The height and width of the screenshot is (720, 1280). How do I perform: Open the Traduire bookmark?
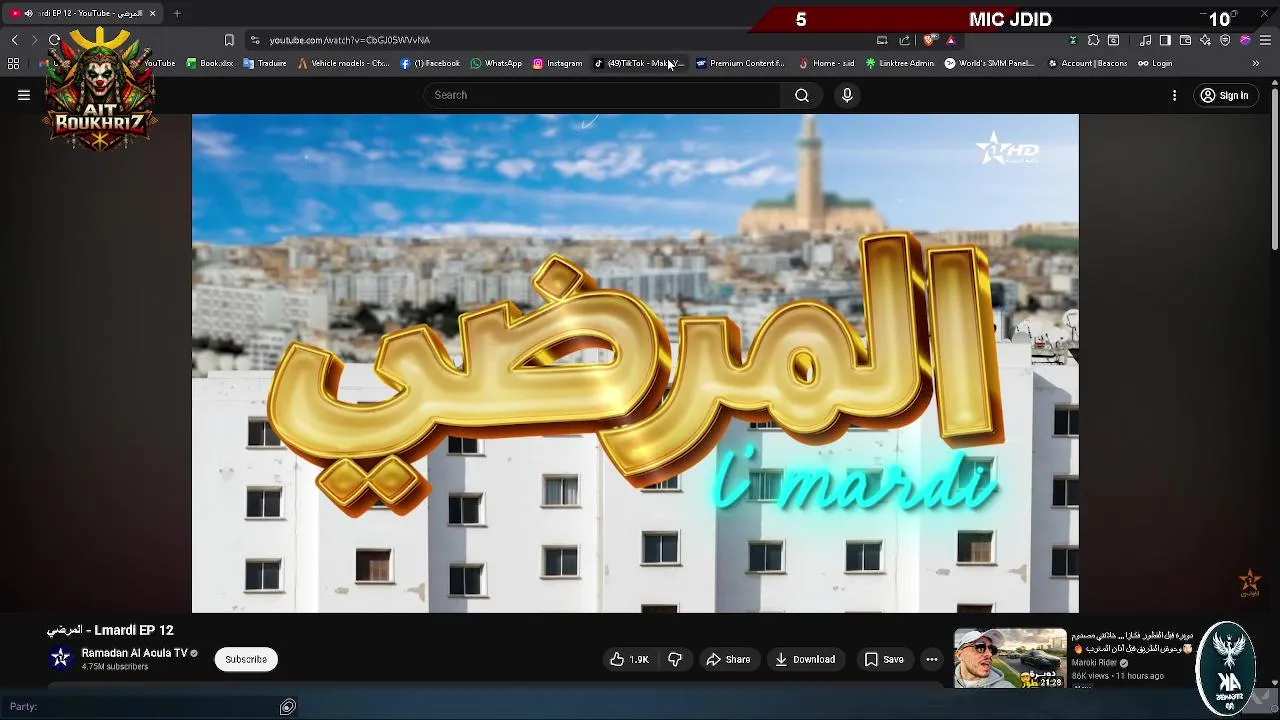click(266, 63)
